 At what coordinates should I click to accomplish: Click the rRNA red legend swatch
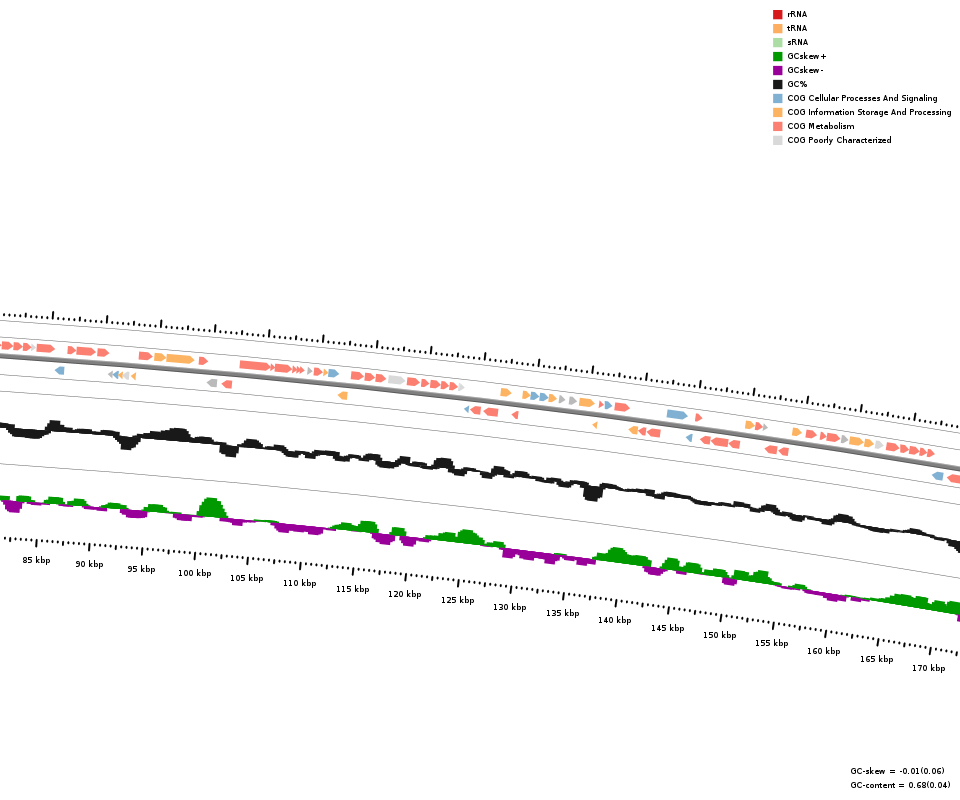click(777, 14)
